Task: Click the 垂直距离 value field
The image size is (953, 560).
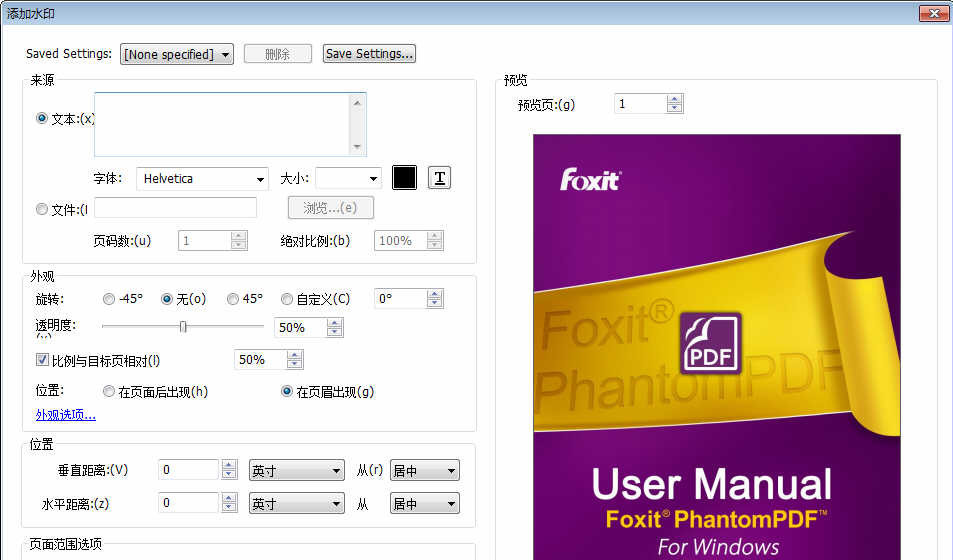Action: (189, 470)
